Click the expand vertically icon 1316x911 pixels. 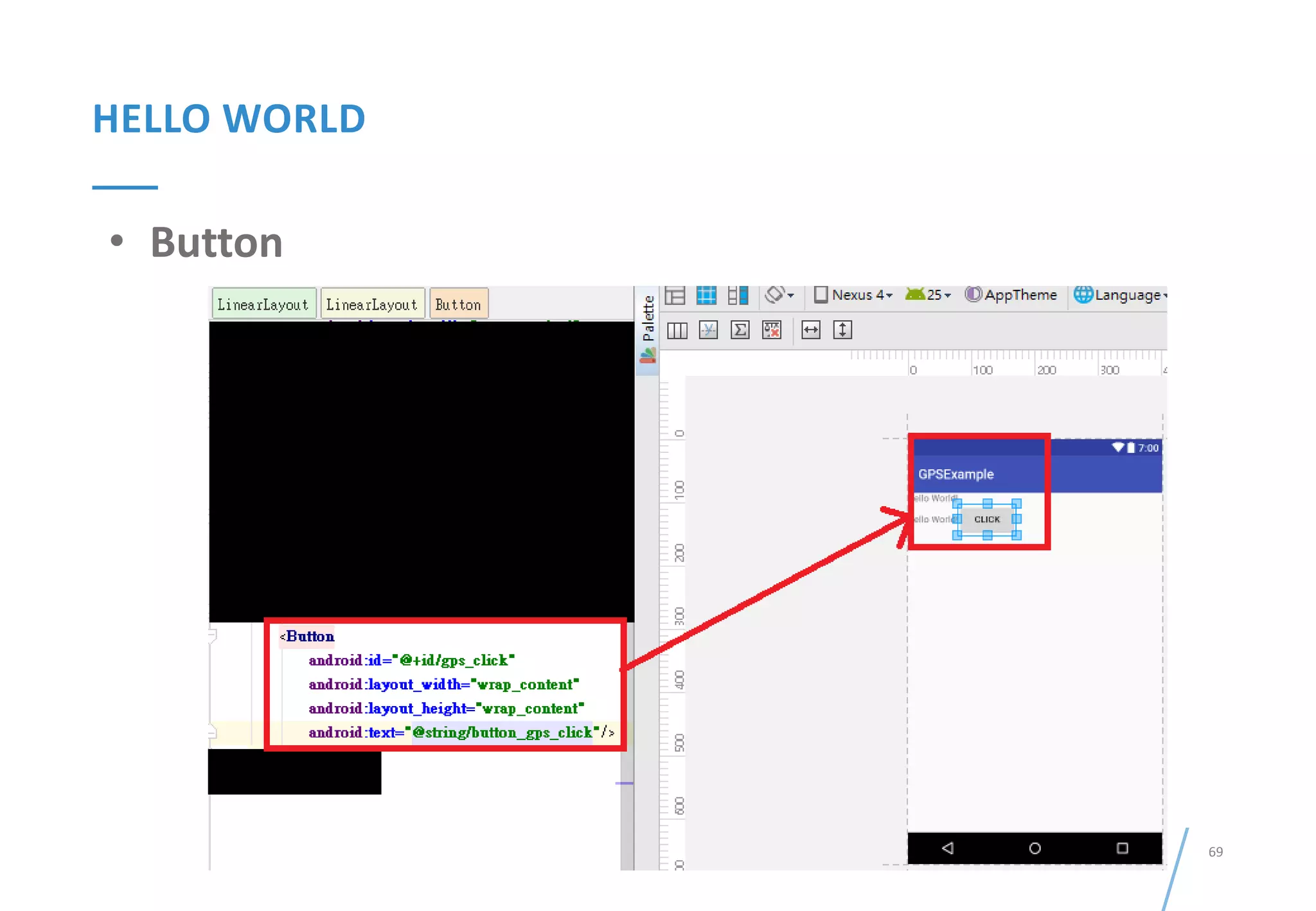coord(842,330)
